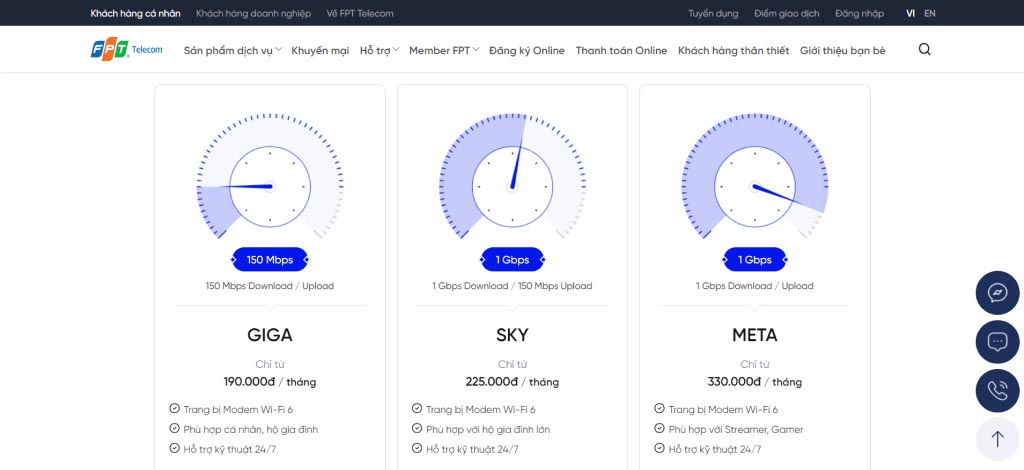
Task: Switch language to EN
Action: [x=930, y=13]
